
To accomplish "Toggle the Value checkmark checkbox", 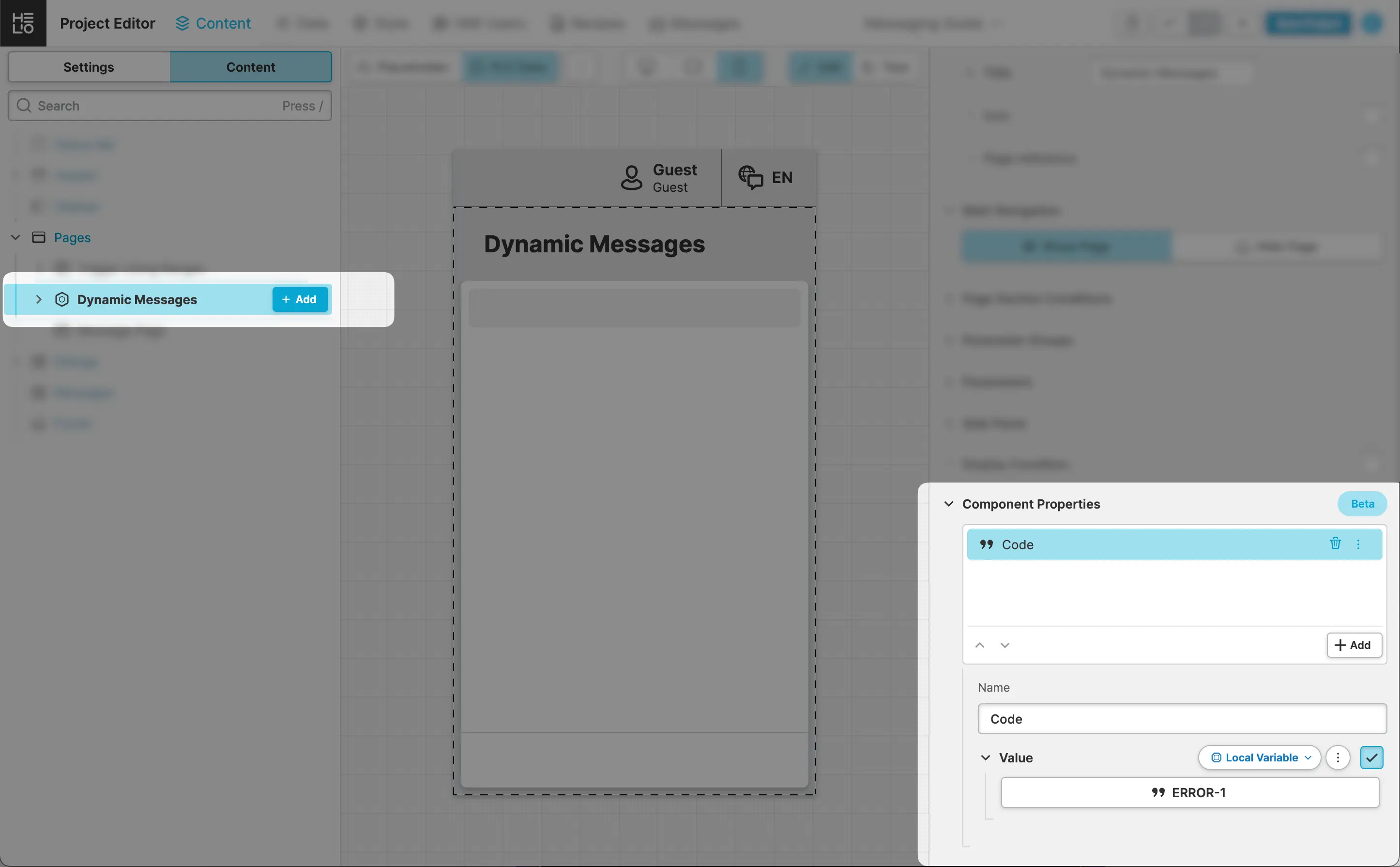I will (1371, 758).
